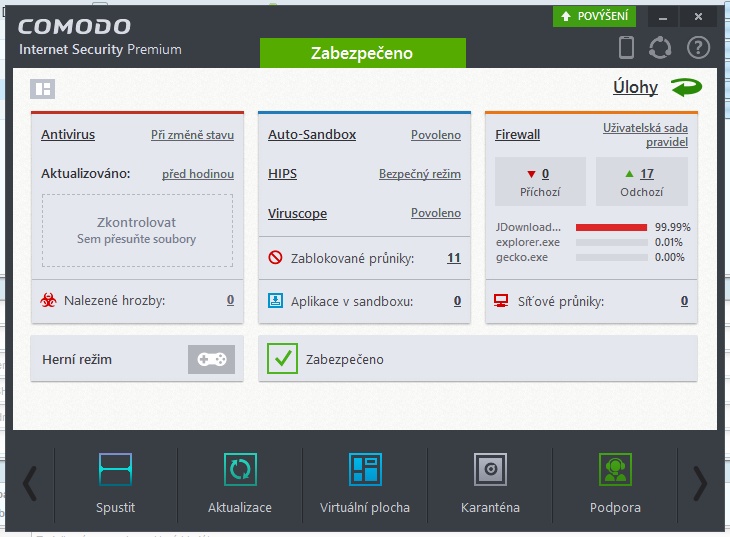This screenshot has width=730, height=537.
Task: Click the sandbox icon beside Aplikace v sandboxu
Action: [x=275, y=300]
